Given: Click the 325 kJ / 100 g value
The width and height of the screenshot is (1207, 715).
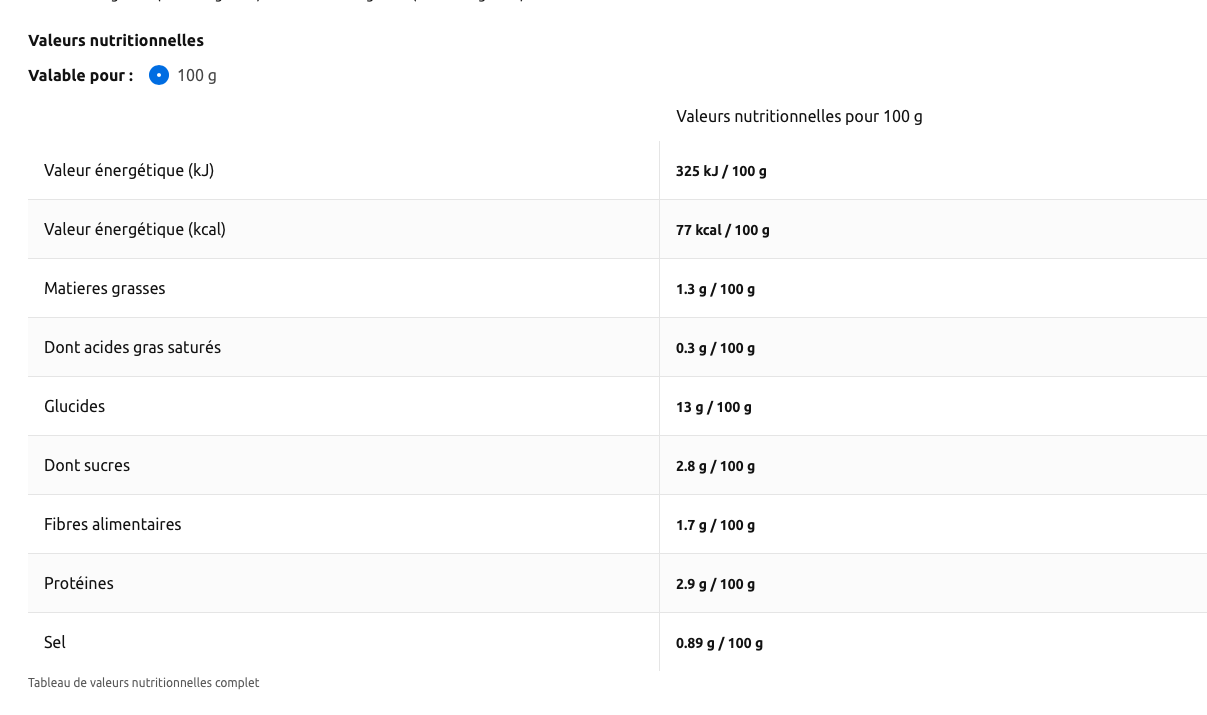Looking at the screenshot, I should 721,171.
